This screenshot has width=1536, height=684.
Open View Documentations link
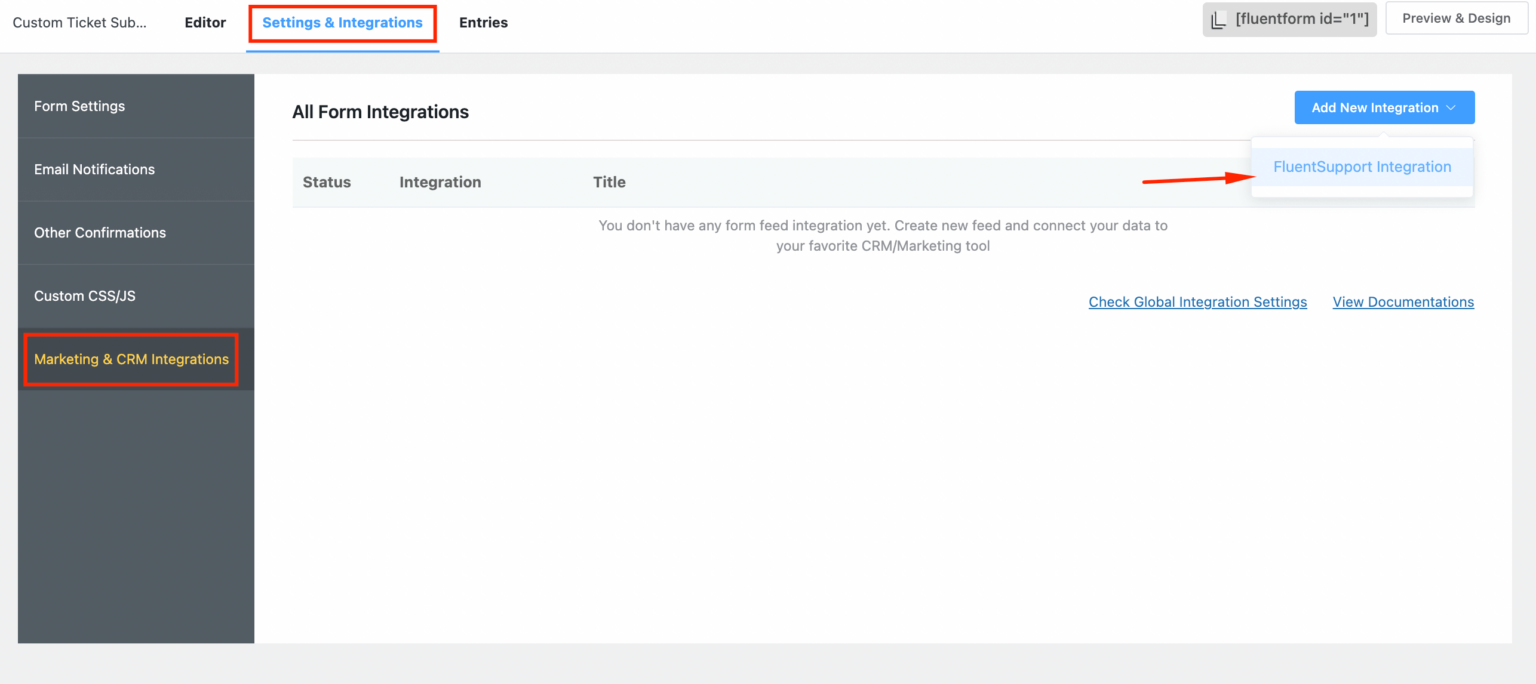pos(1403,301)
